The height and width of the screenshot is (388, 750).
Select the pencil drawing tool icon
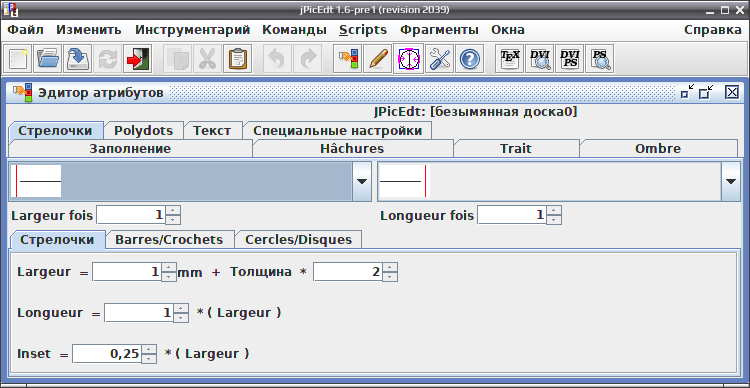(377, 59)
